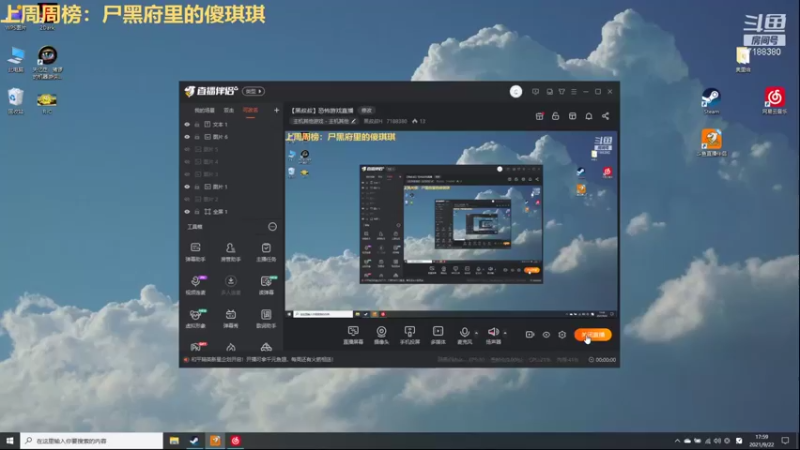Add a 摄像头 camera source
This screenshot has height=450, width=800.
point(381,335)
